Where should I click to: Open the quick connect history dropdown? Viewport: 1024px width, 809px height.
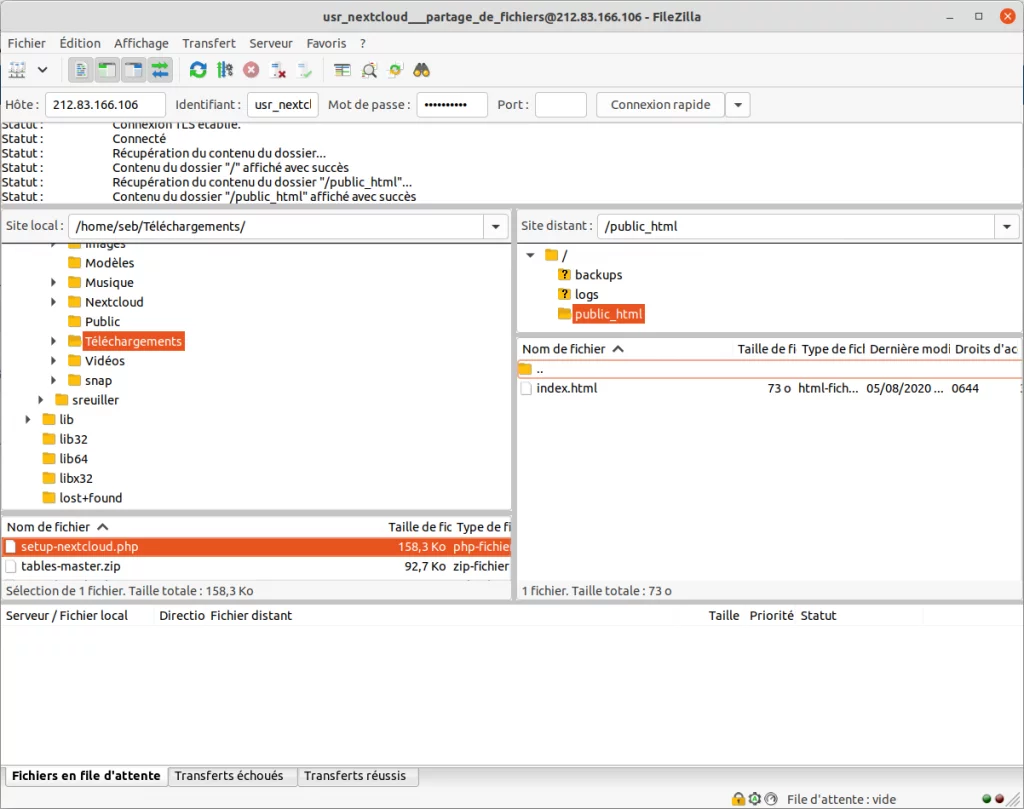[738, 104]
